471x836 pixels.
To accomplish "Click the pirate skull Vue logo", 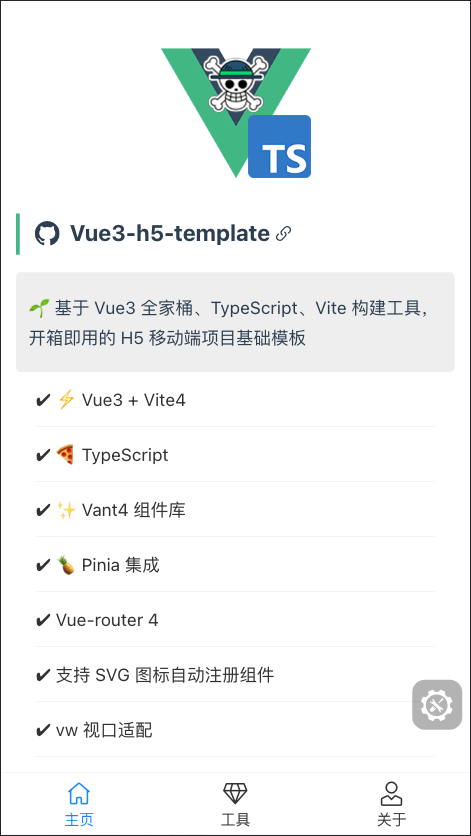I will click(236, 83).
